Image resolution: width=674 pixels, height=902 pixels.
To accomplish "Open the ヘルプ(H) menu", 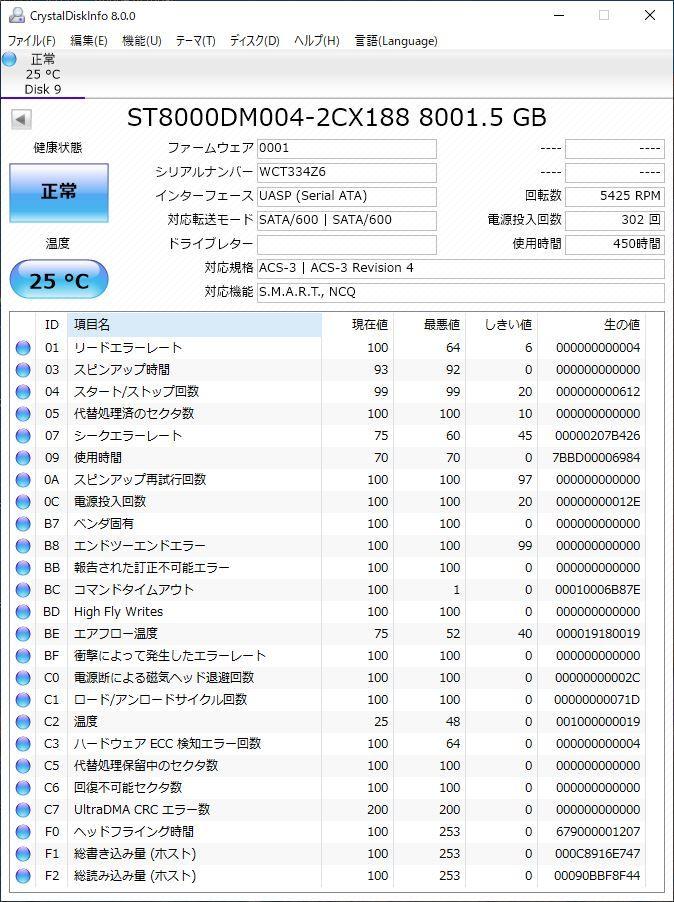I will click(x=317, y=41).
